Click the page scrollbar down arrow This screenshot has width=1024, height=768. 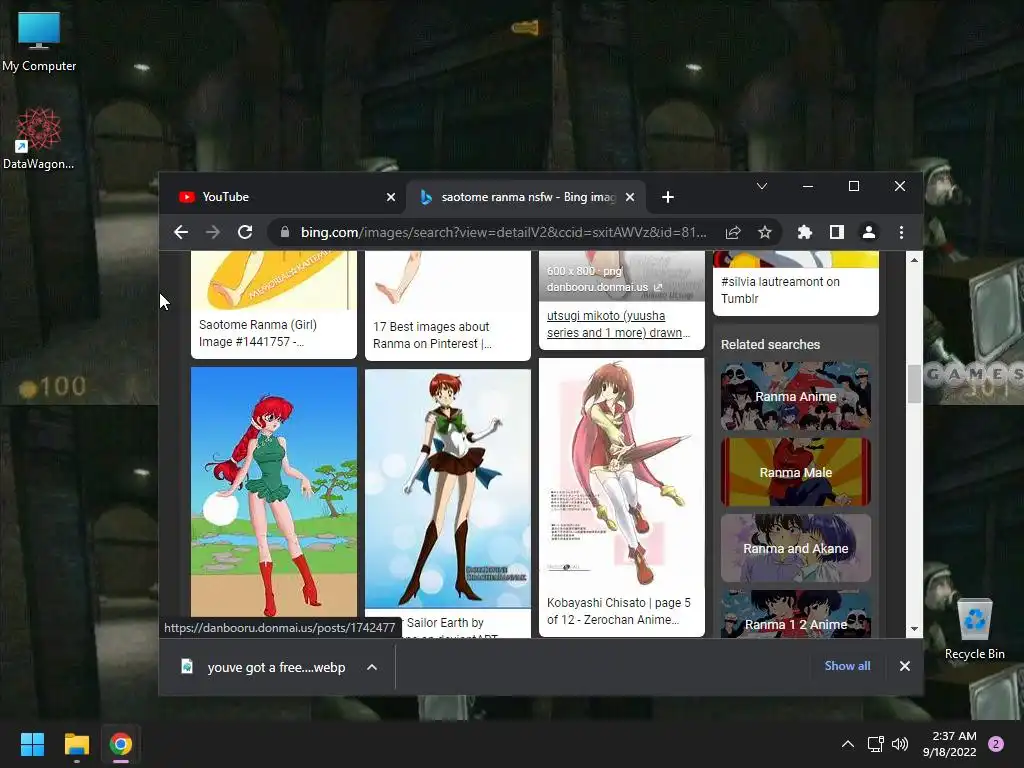pos(914,629)
